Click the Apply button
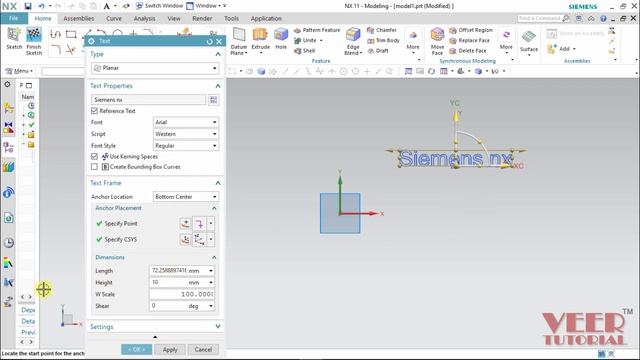The width and height of the screenshot is (640, 360). click(170, 349)
